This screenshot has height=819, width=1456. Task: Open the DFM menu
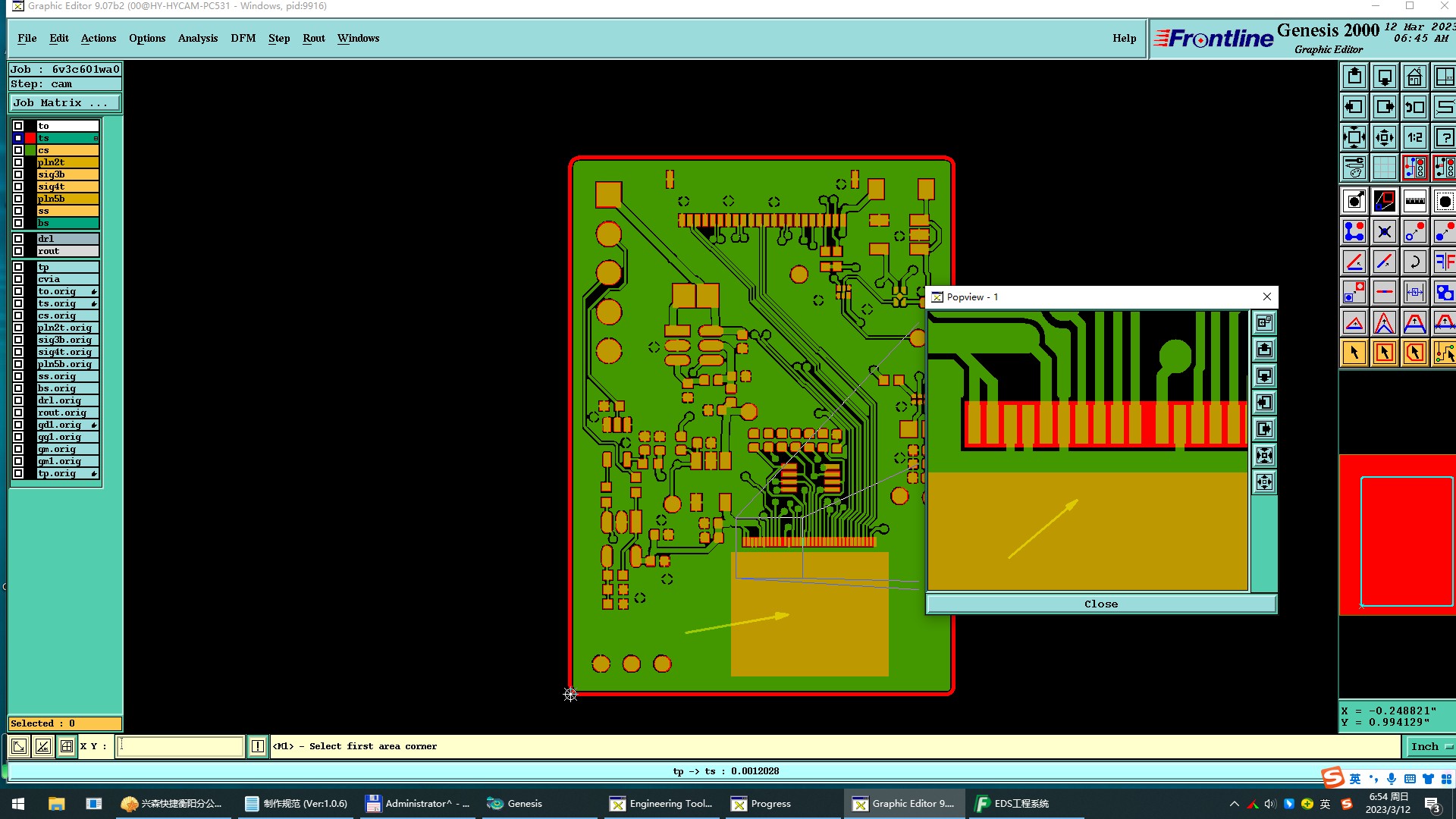click(243, 38)
